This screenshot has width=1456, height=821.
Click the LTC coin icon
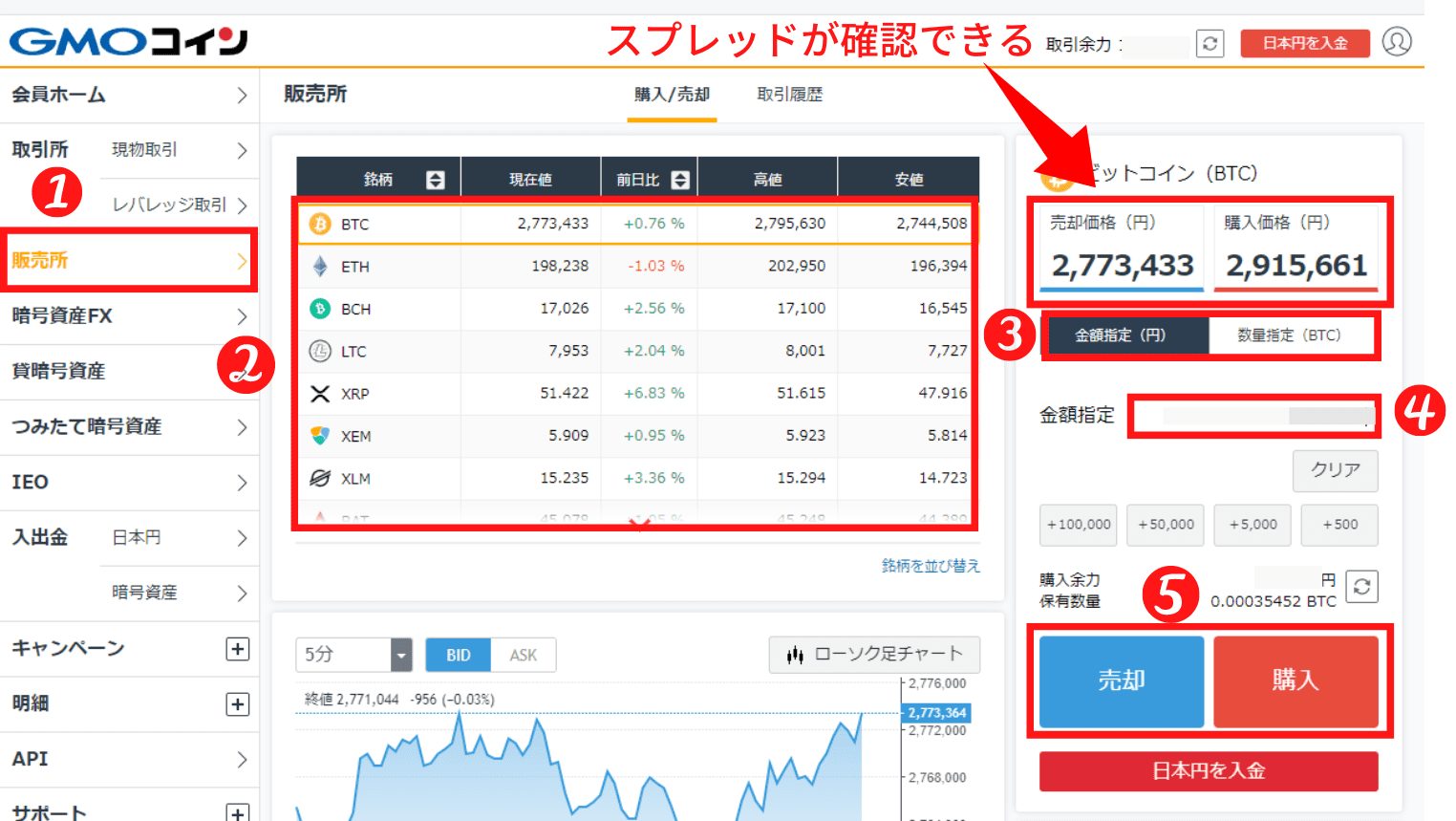[320, 351]
